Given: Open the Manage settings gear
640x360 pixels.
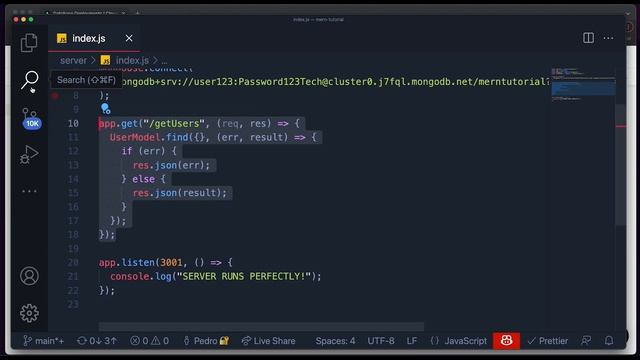Looking at the screenshot, I should click(x=29, y=313).
